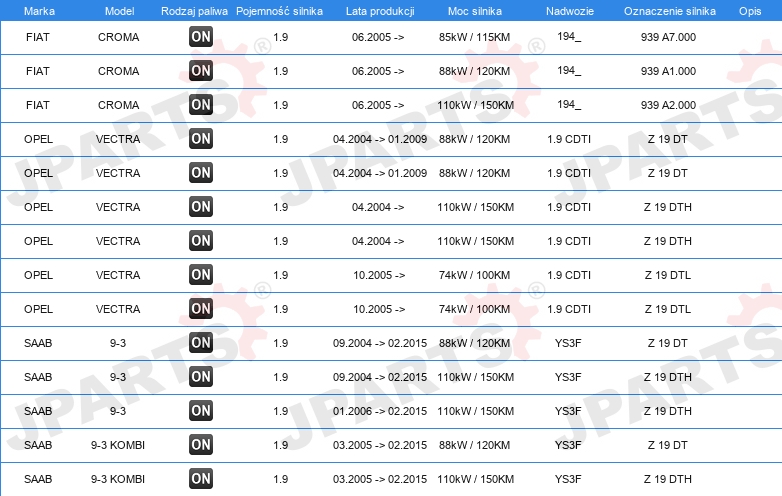This screenshot has height=496, width=782.
Task: Click YS3F in the 9-3 KOMBI Z 19 DTH row
Action: click(x=568, y=479)
